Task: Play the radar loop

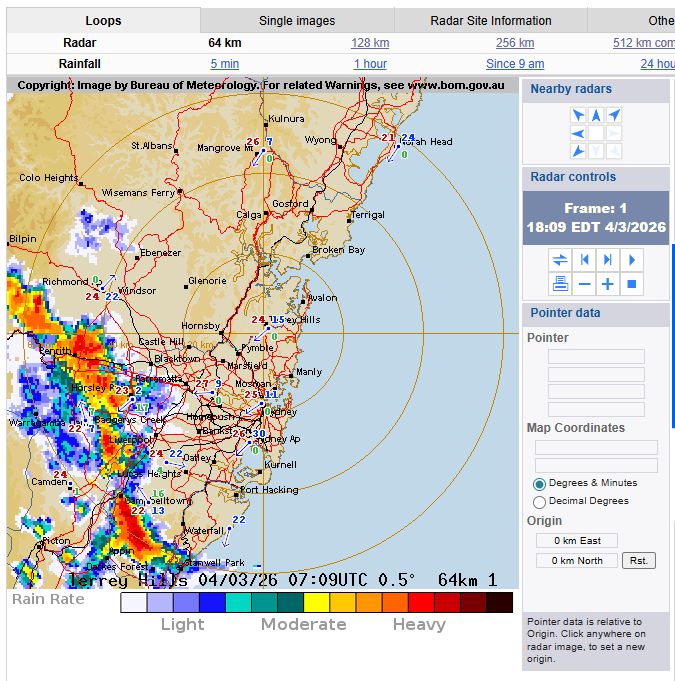Action: click(x=632, y=260)
